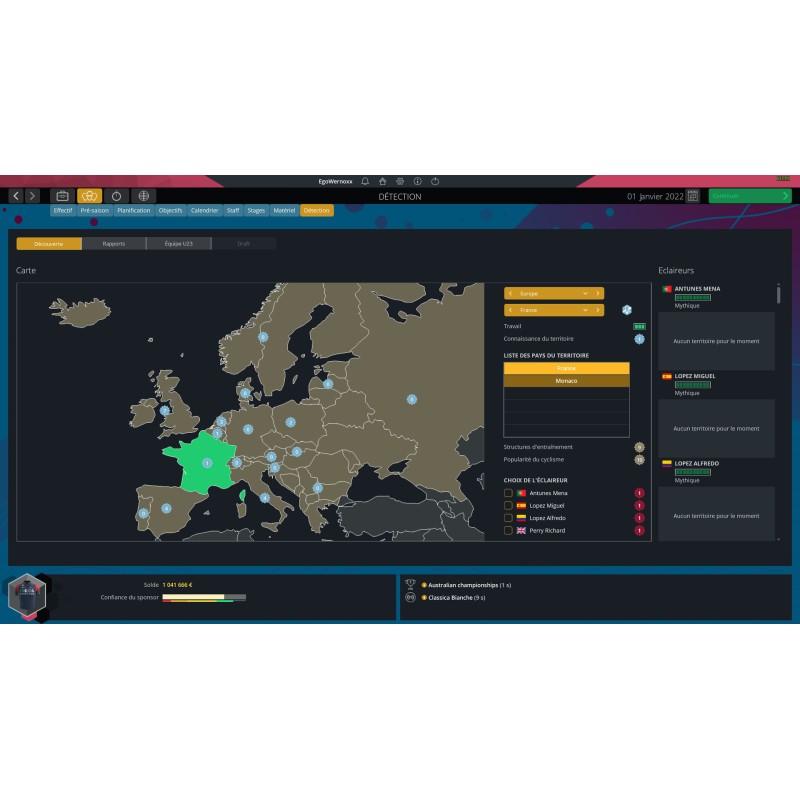This screenshot has height=800, width=800.
Task: Check the Antunes Mena scout checkbox
Action: [x=508, y=493]
